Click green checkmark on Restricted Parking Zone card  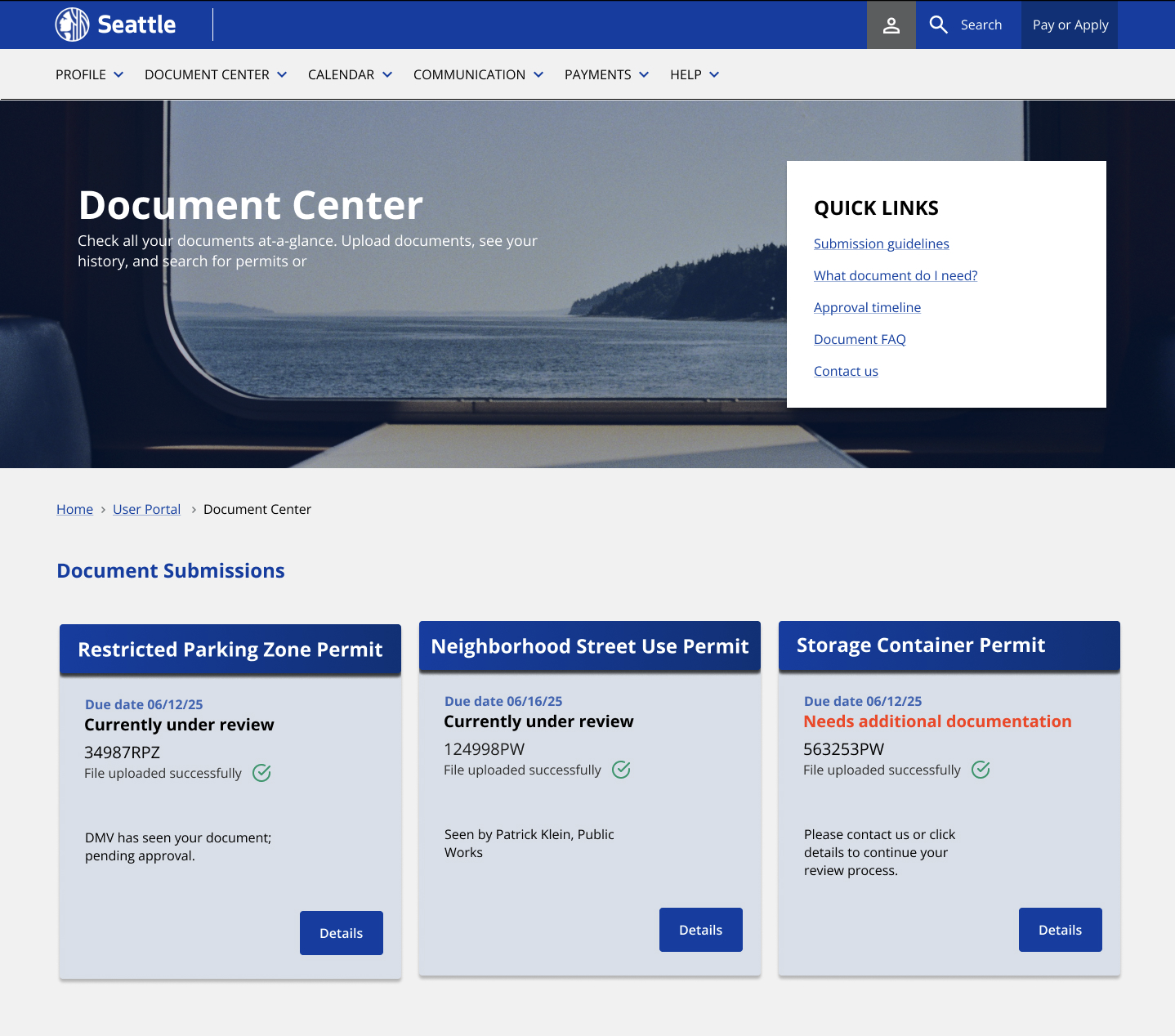click(261, 773)
